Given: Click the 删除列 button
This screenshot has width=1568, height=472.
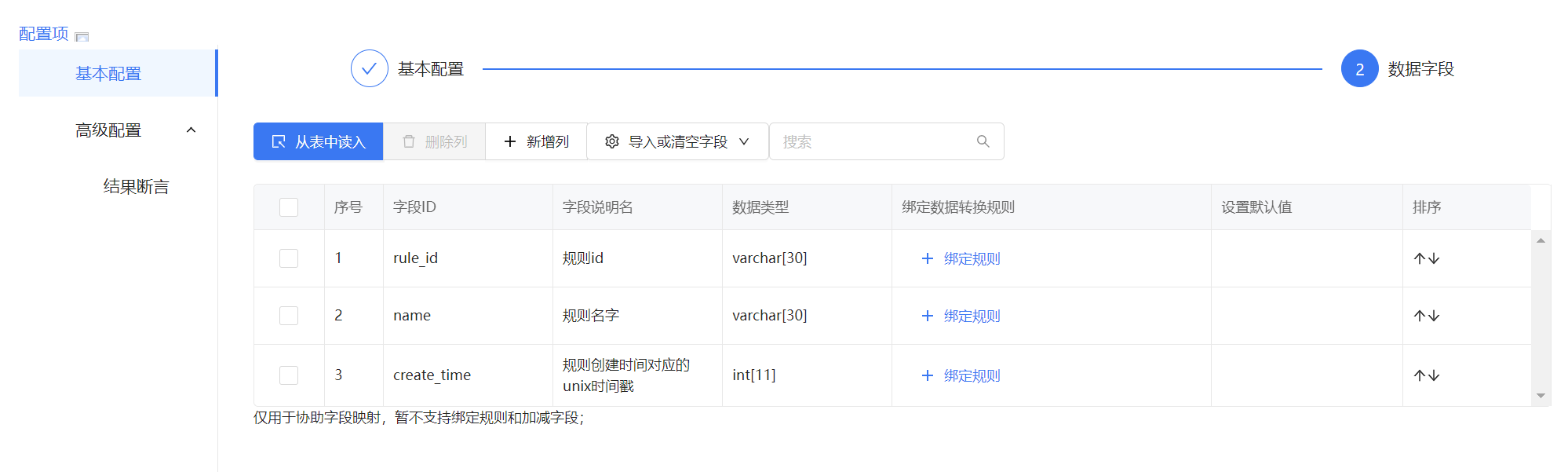Looking at the screenshot, I should click(434, 141).
